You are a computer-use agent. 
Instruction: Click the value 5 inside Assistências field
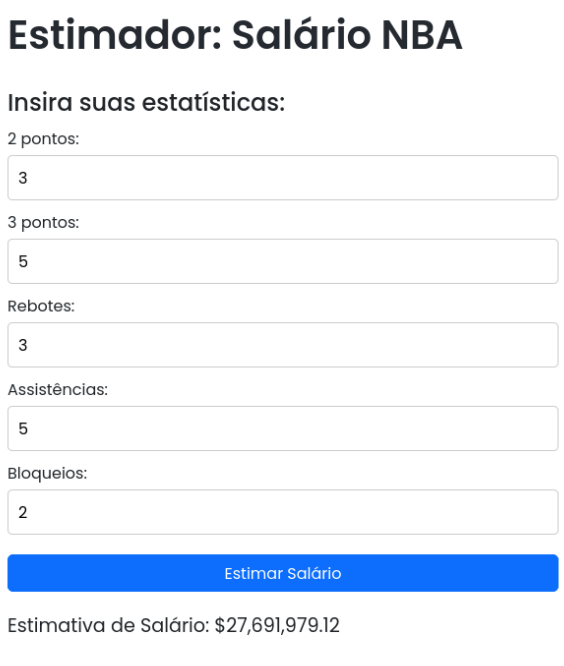coord(23,429)
